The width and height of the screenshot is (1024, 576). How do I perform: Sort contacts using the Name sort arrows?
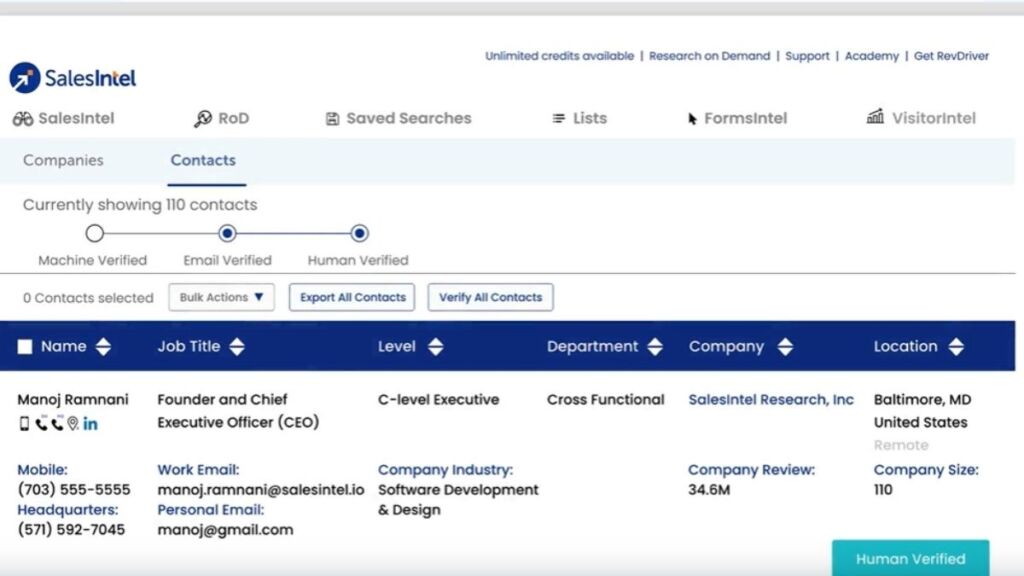(x=102, y=346)
